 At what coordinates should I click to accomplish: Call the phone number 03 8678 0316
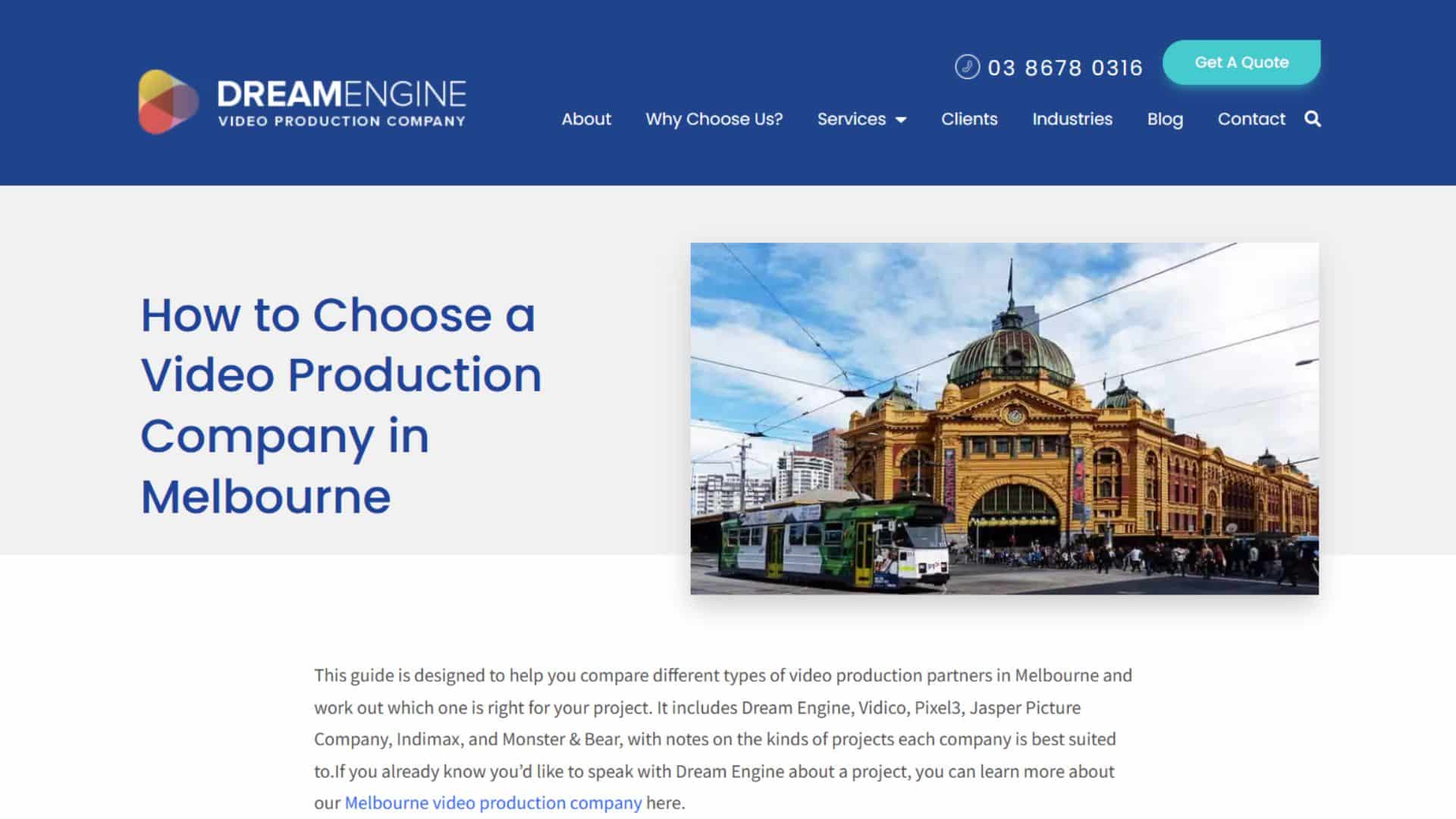click(1065, 67)
